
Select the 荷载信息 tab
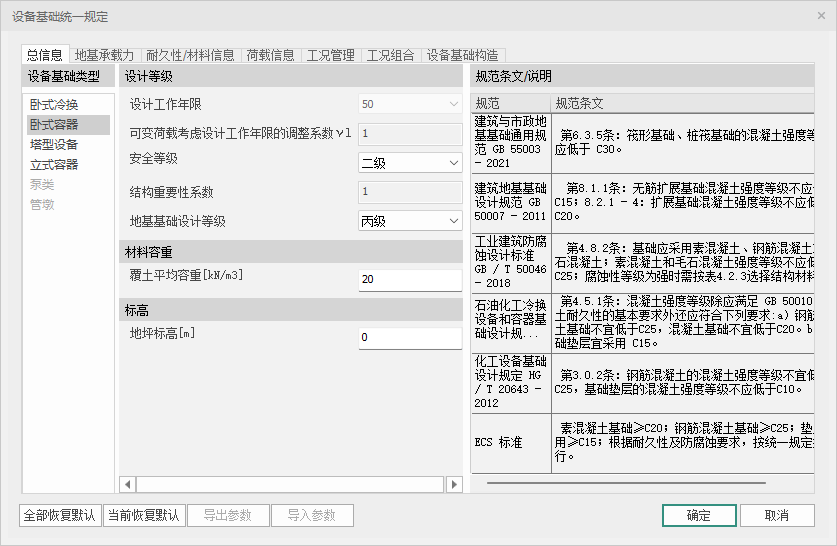270,55
